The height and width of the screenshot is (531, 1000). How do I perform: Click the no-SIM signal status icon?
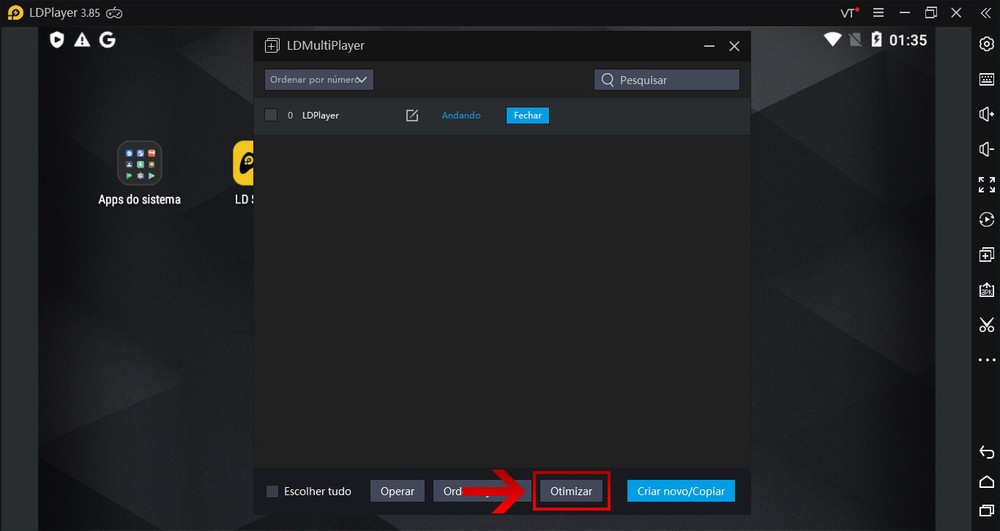pos(855,40)
